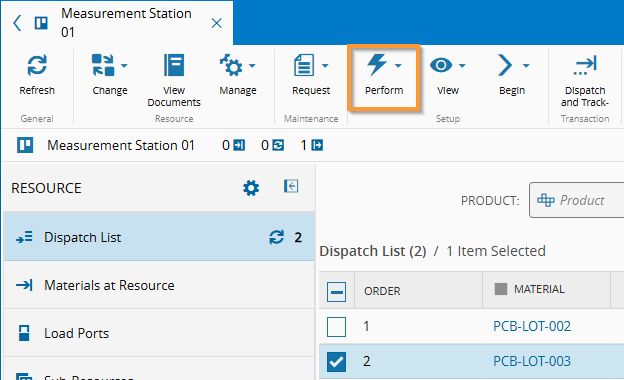The image size is (624, 380).
Task: Click the back chevron beside the tab title
Action: [x=17, y=23]
